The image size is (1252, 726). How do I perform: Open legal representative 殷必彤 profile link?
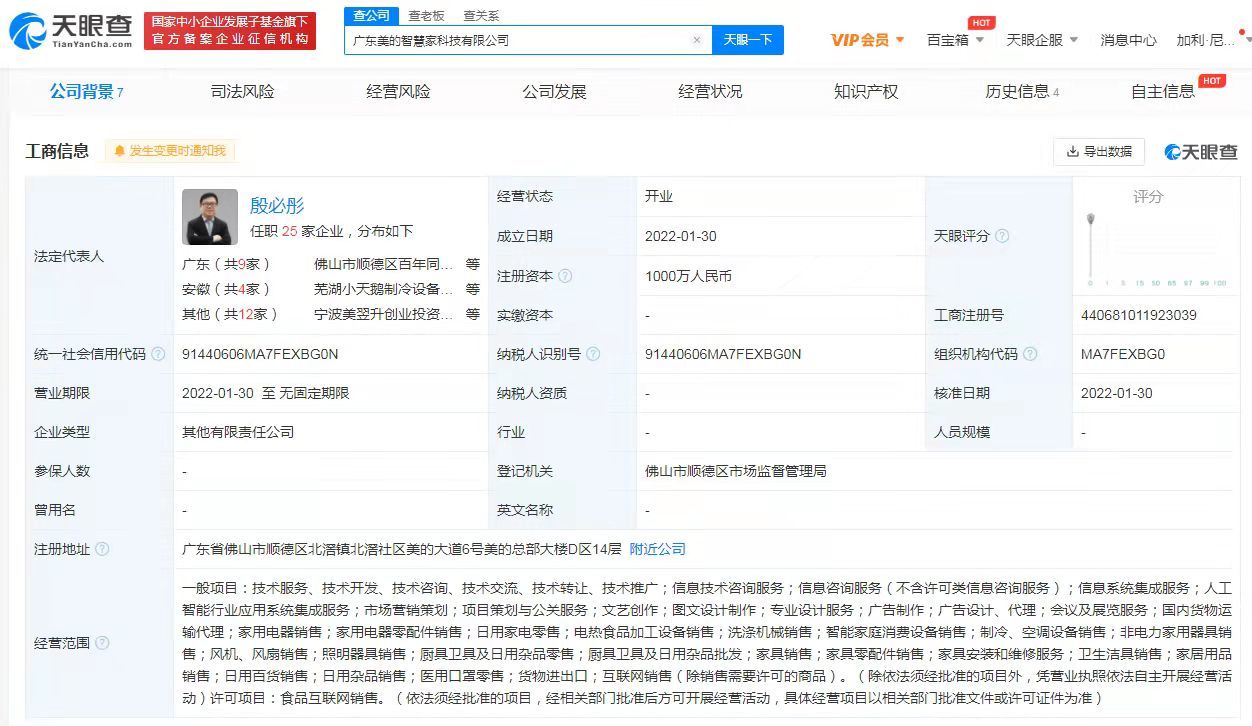pos(277,206)
